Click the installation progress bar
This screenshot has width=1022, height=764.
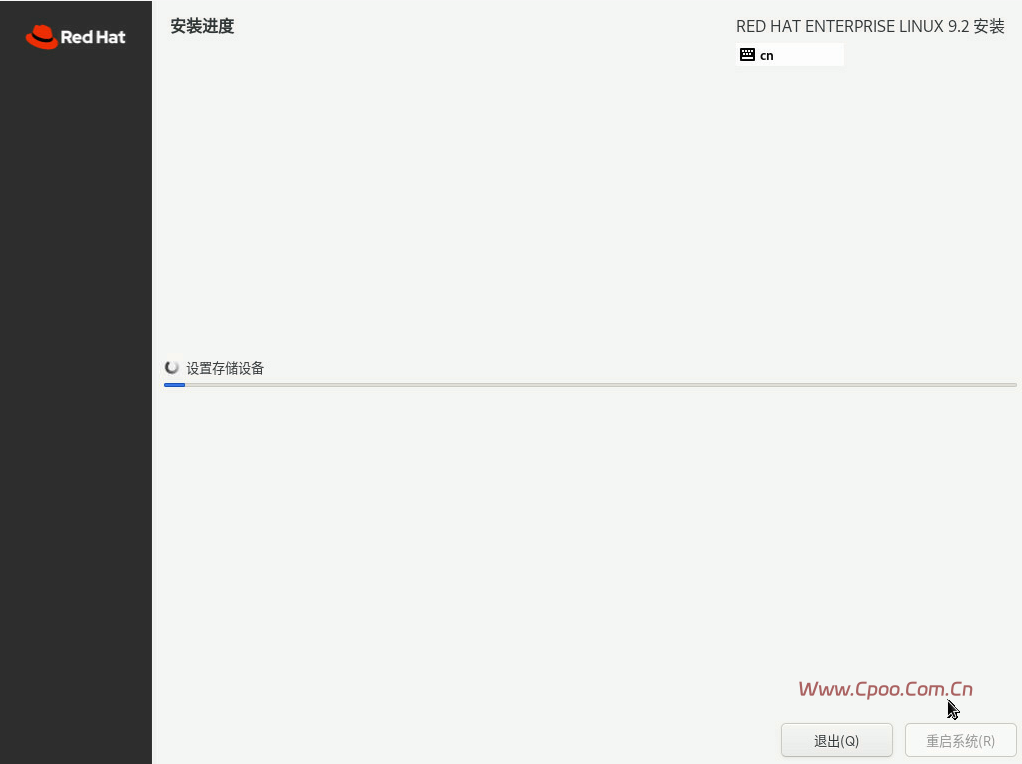pos(590,385)
